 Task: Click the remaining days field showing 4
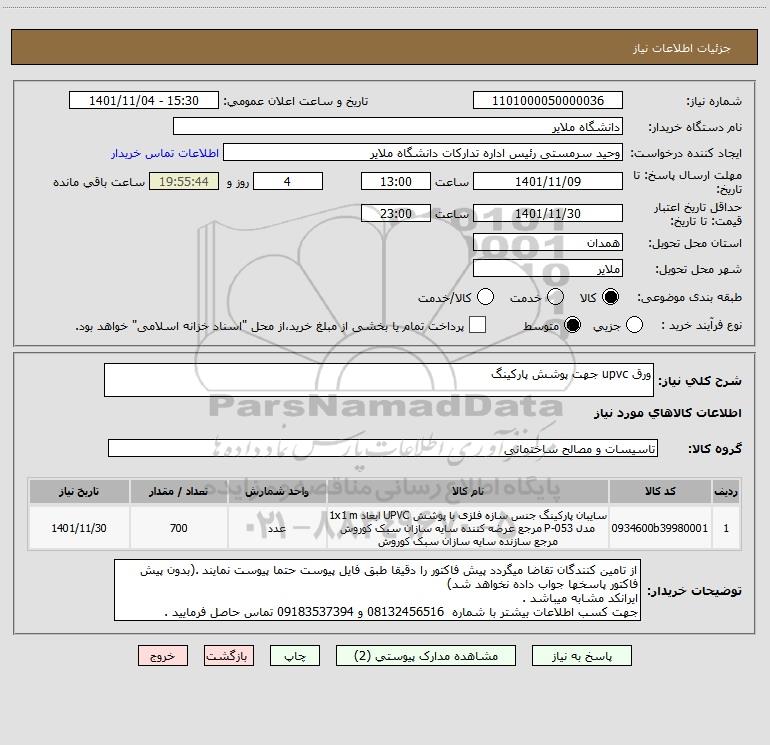click(288, 181)
